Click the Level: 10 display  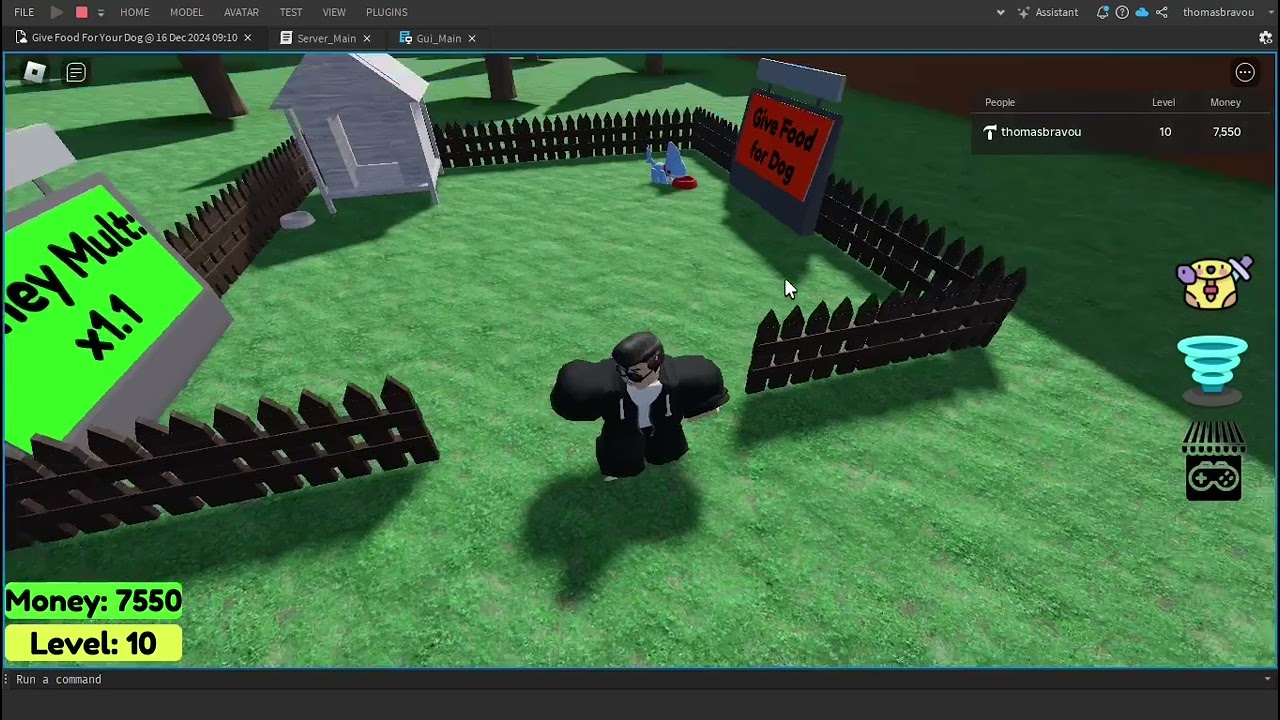pos(94,644)
